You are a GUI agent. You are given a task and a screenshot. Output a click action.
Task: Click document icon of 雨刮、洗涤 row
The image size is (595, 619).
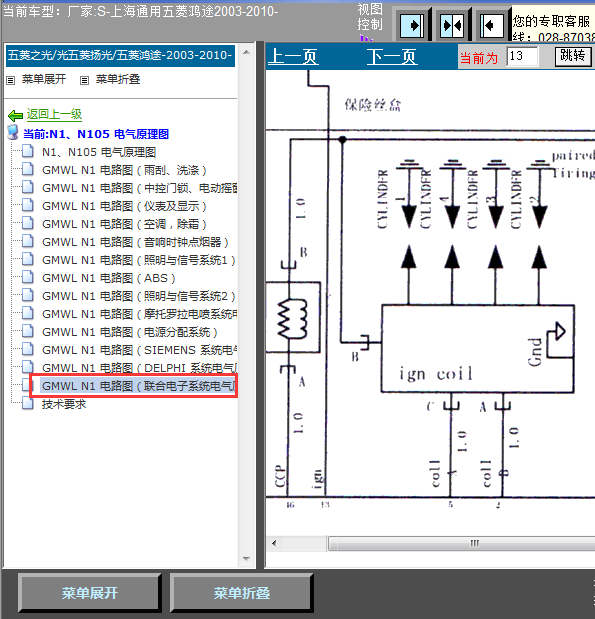coord(28,169)
